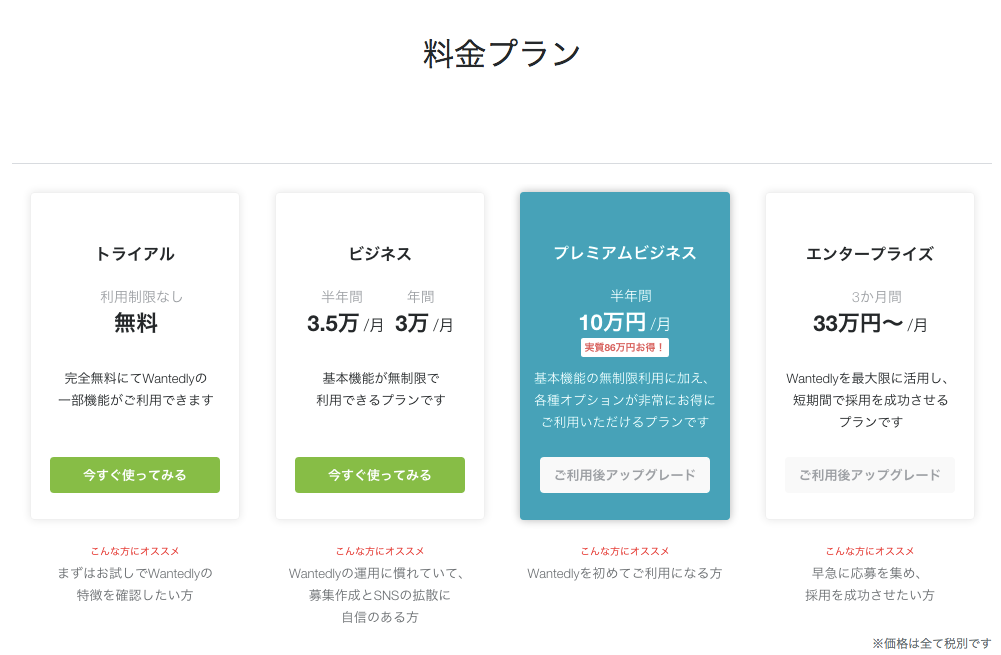The width and height of the screenshot is (1001, 655).
Task: Click こんな方にオススメ under トライアル card
Action: pyautogui.click(x=135, y=551)
